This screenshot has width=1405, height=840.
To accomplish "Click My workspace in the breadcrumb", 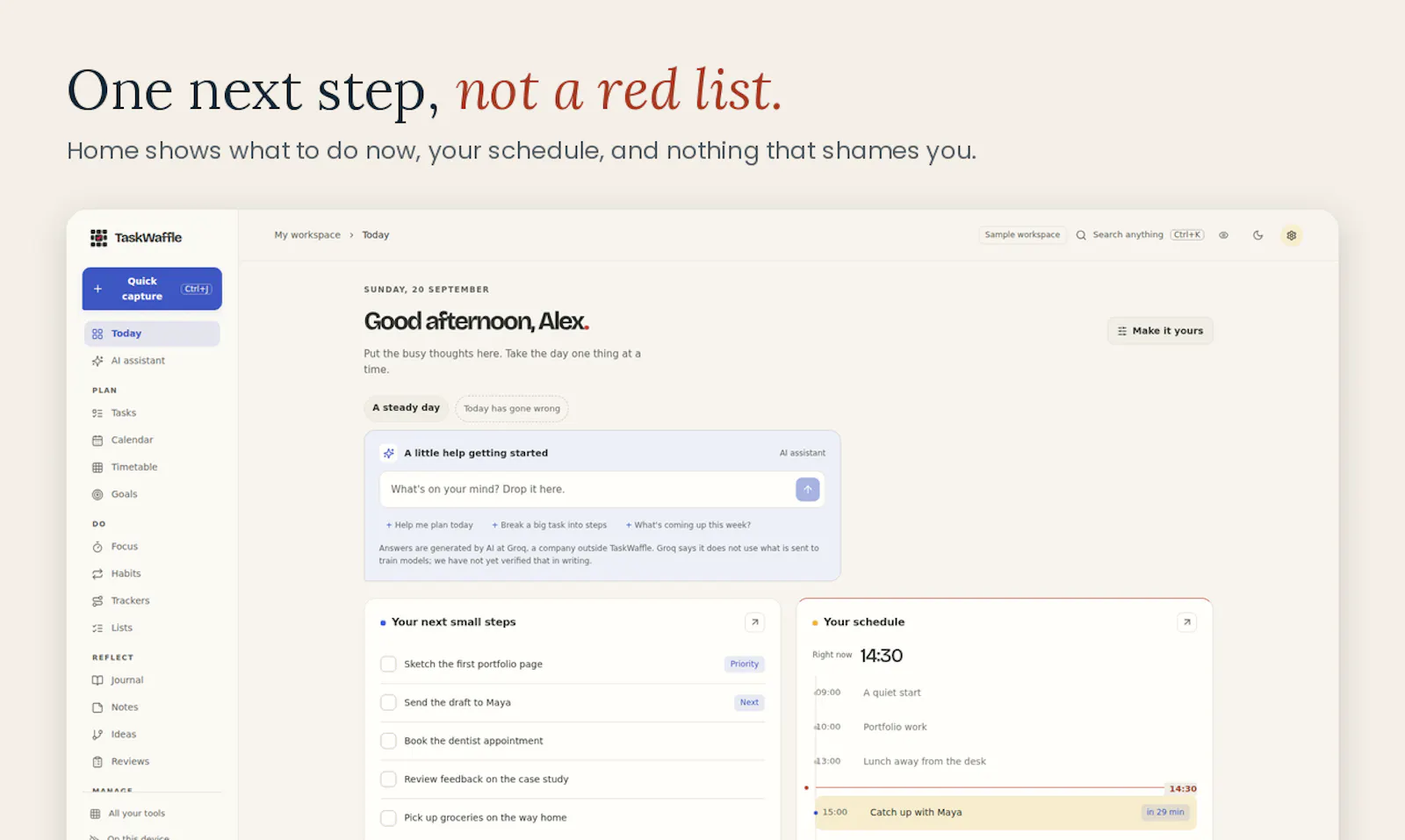I will coord(307,235).
